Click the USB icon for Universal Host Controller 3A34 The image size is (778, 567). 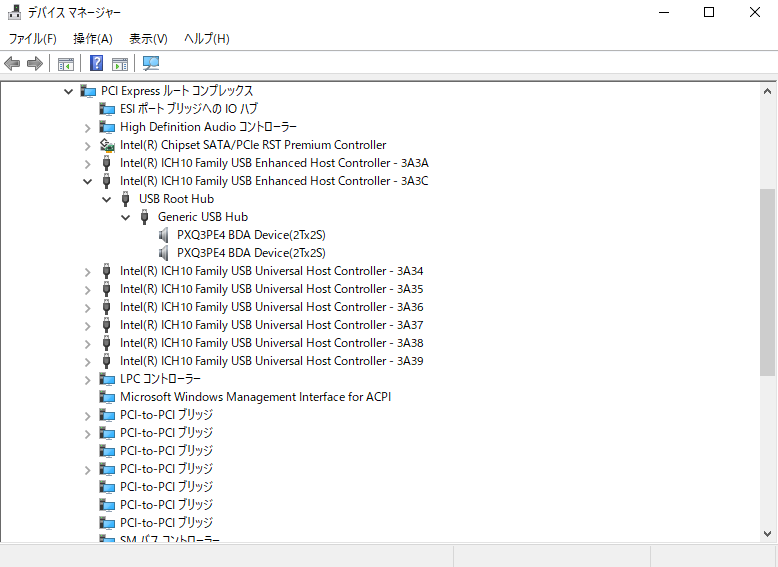point(106,271)
